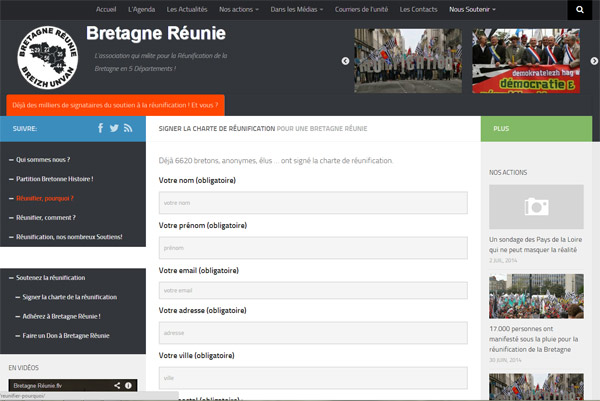Image resolution: width=600 pixels, height=401 pixels.
Task: Go to Accueil in top navigation
Action: coord(106,9)
